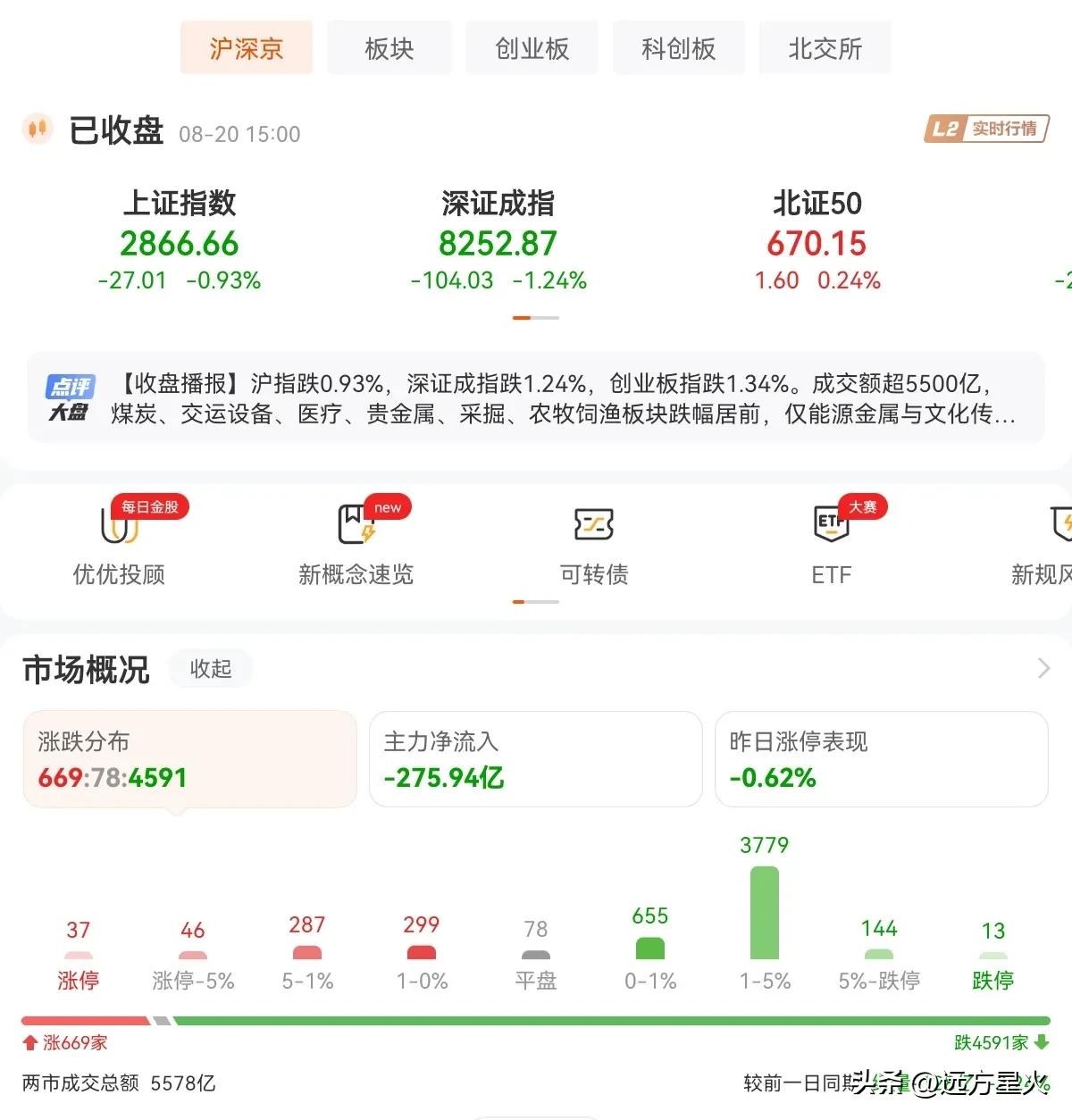Tap the 1-0% bar showing 299
The width and height of the screenshot is (1072, 1120).
[422, 953]
